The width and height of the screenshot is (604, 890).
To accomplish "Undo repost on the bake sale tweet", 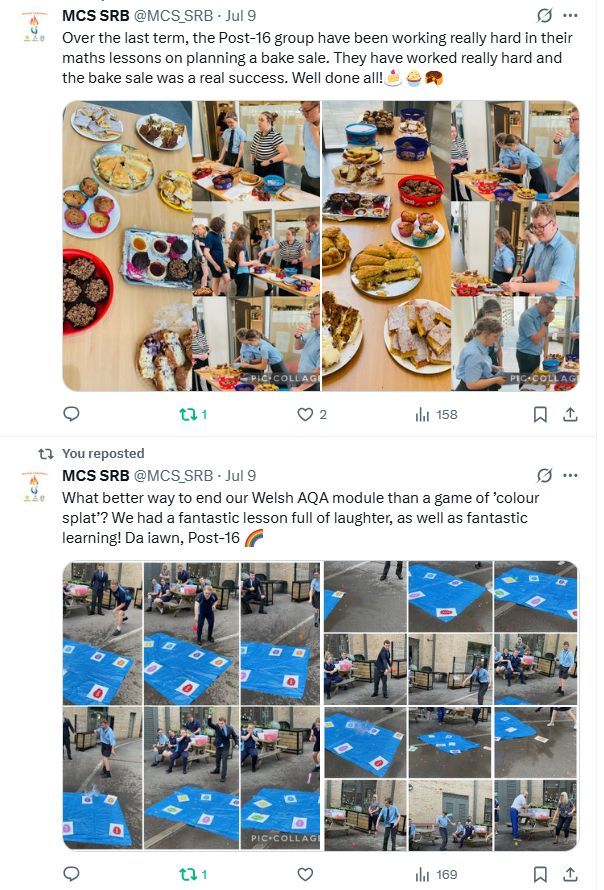I will pos(193,414).
